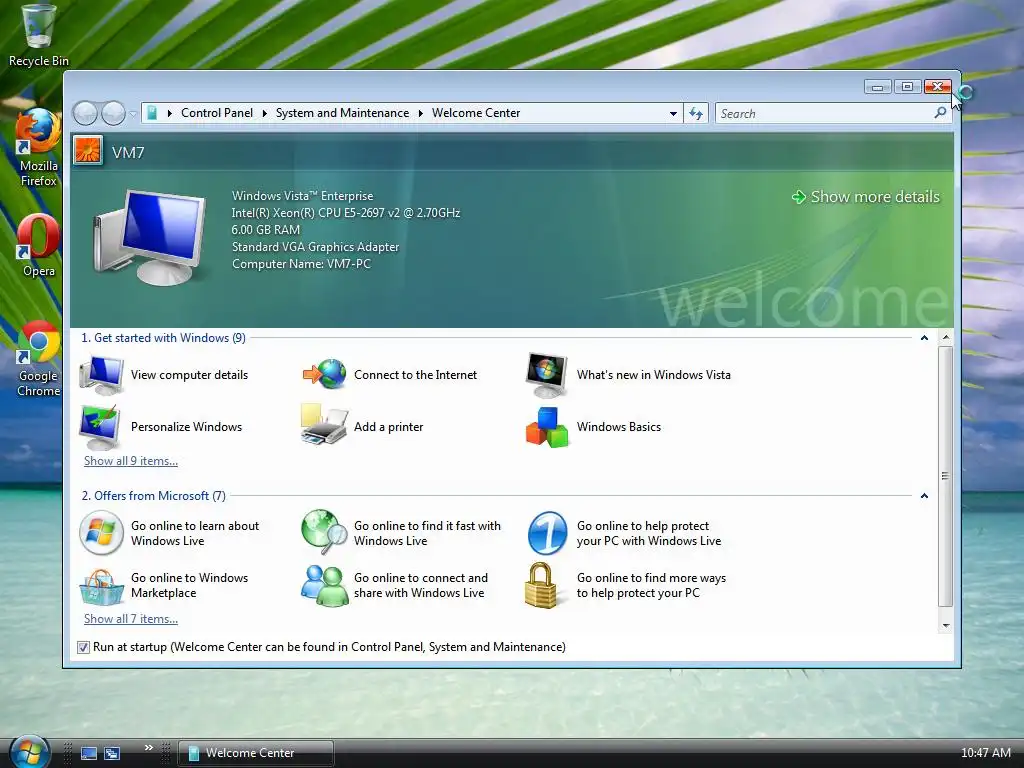Screen dimensions: 1024x768
Task: Click the Get started with Windows heading
Action: coord(163,338)
